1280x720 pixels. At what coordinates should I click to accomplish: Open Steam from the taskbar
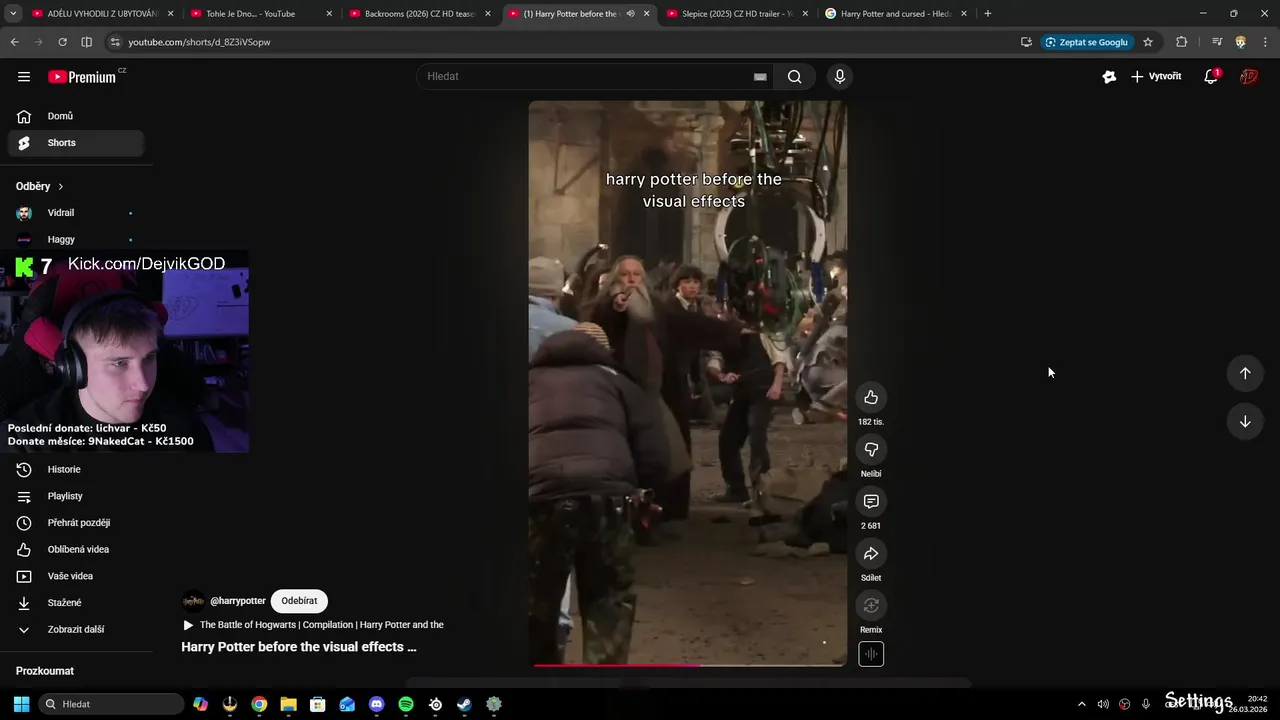coord(464,704)
